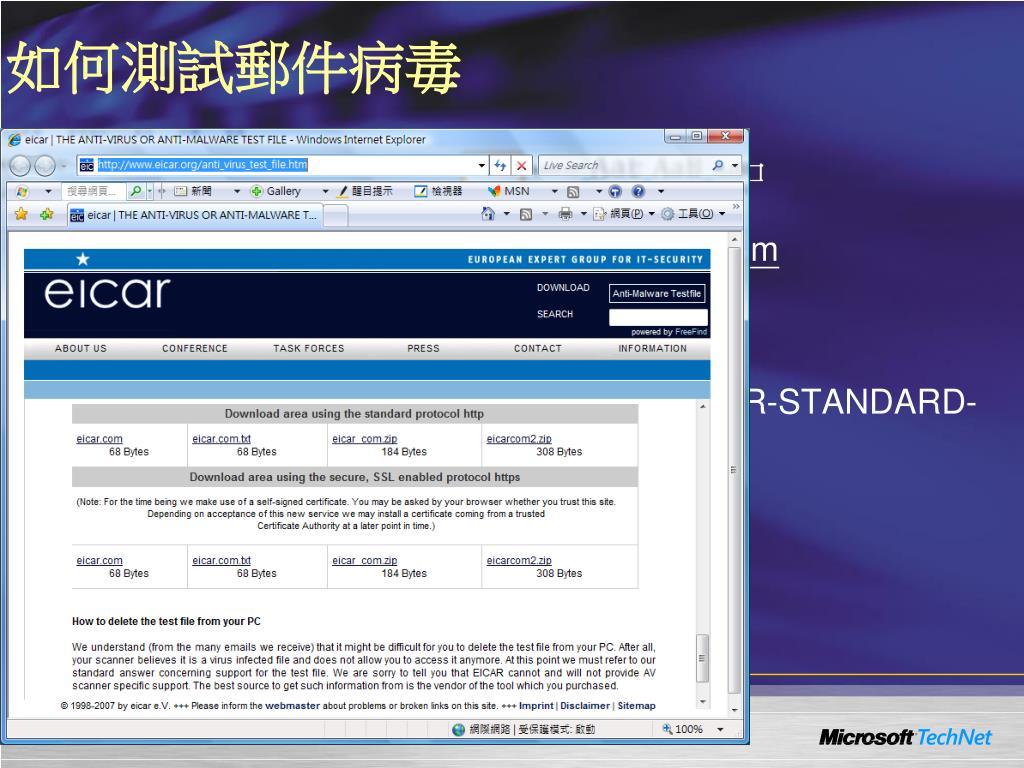Click the inner page scrollbar thumb
This screenshot has width=1024, height=768.
[702, 658]
